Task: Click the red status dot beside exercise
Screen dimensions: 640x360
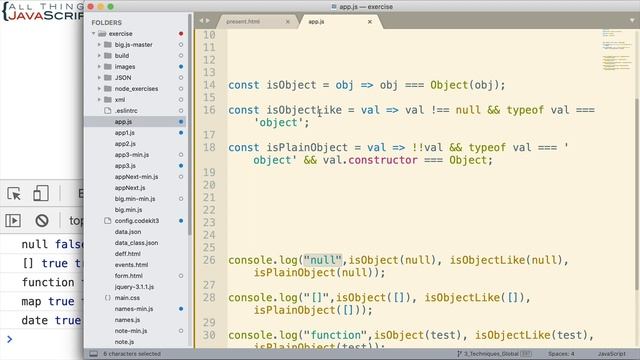Action: coord(181,33)
